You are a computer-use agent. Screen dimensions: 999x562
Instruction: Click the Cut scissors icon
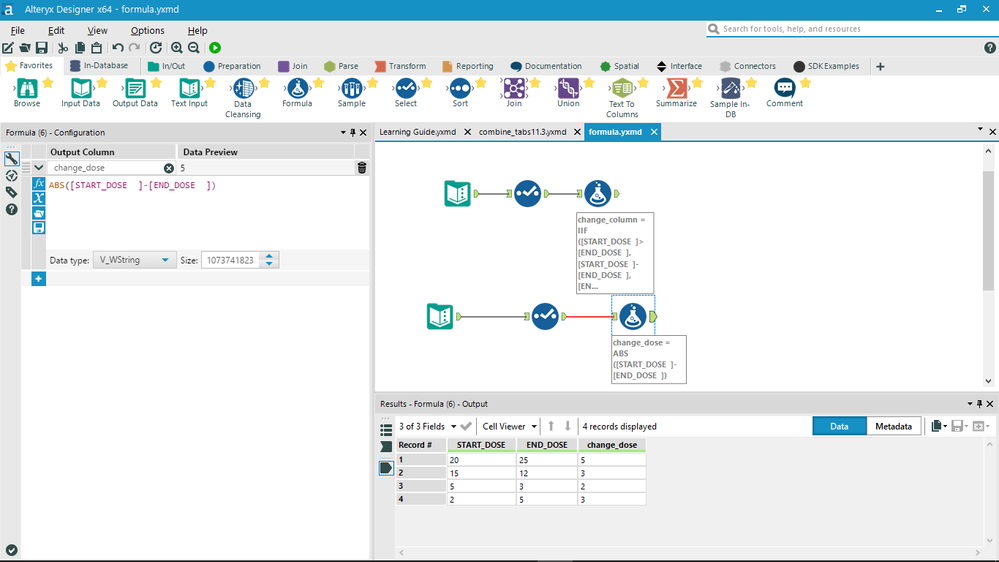pos(62,48)
